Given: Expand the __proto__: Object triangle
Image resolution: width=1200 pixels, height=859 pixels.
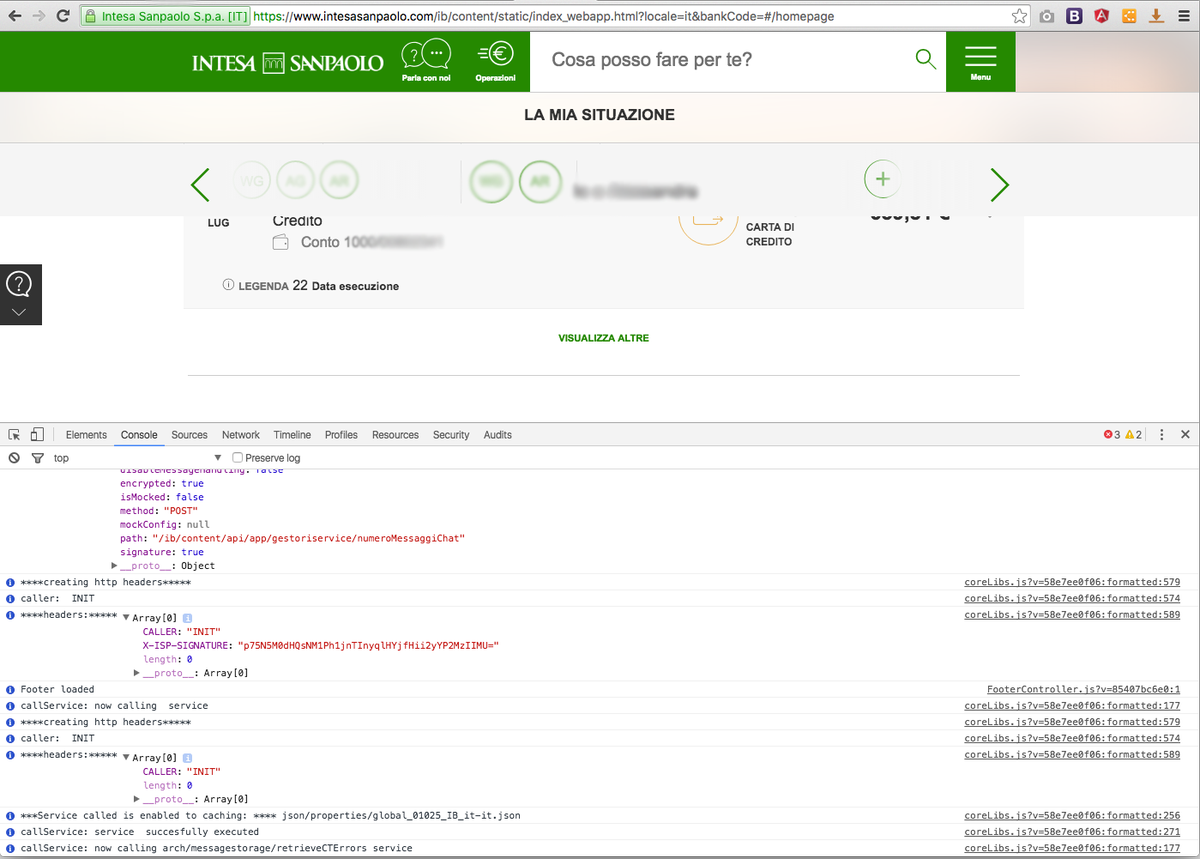Looking at the screenshot, I should click(114, 566).
